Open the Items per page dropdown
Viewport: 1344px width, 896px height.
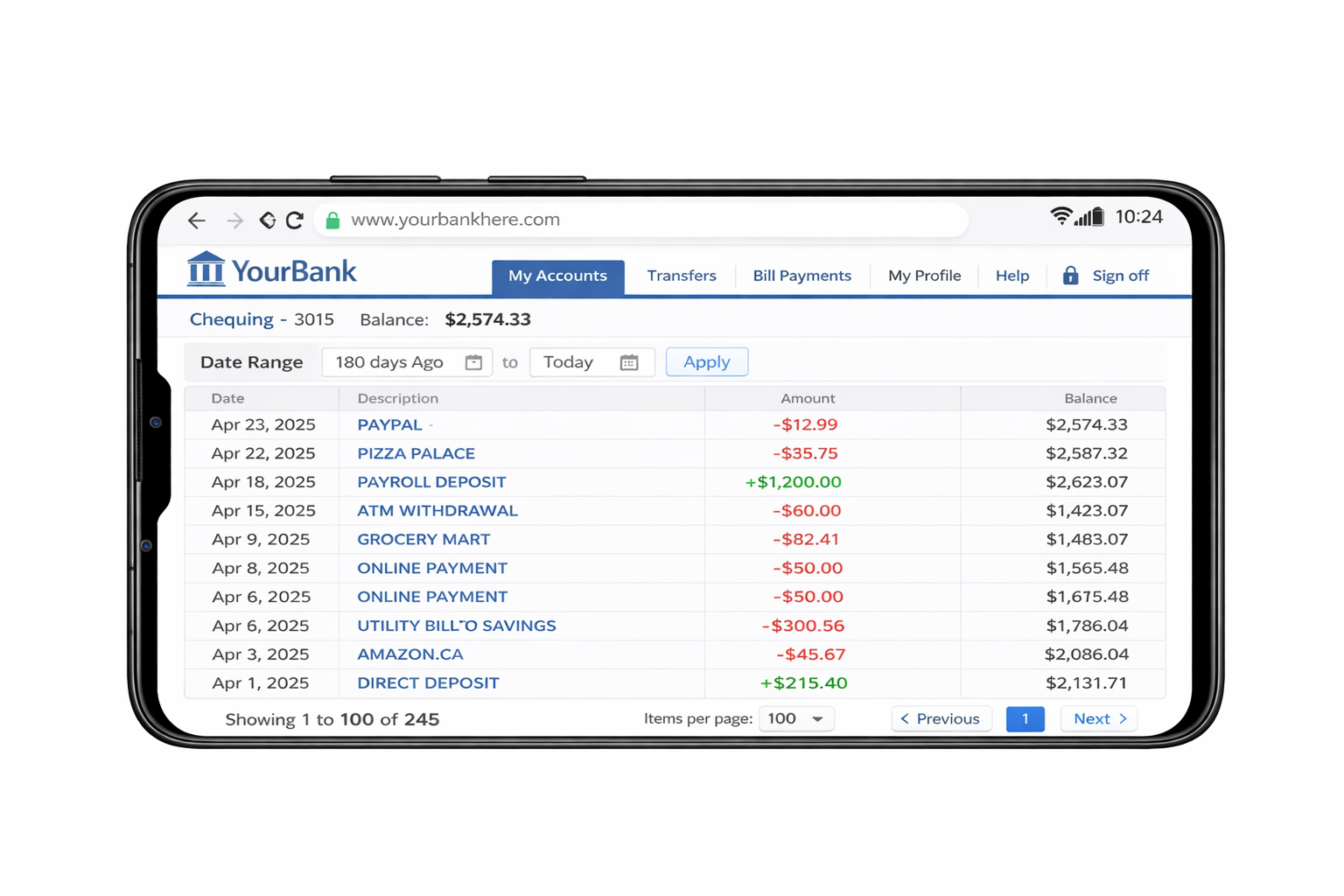[795, 718]
